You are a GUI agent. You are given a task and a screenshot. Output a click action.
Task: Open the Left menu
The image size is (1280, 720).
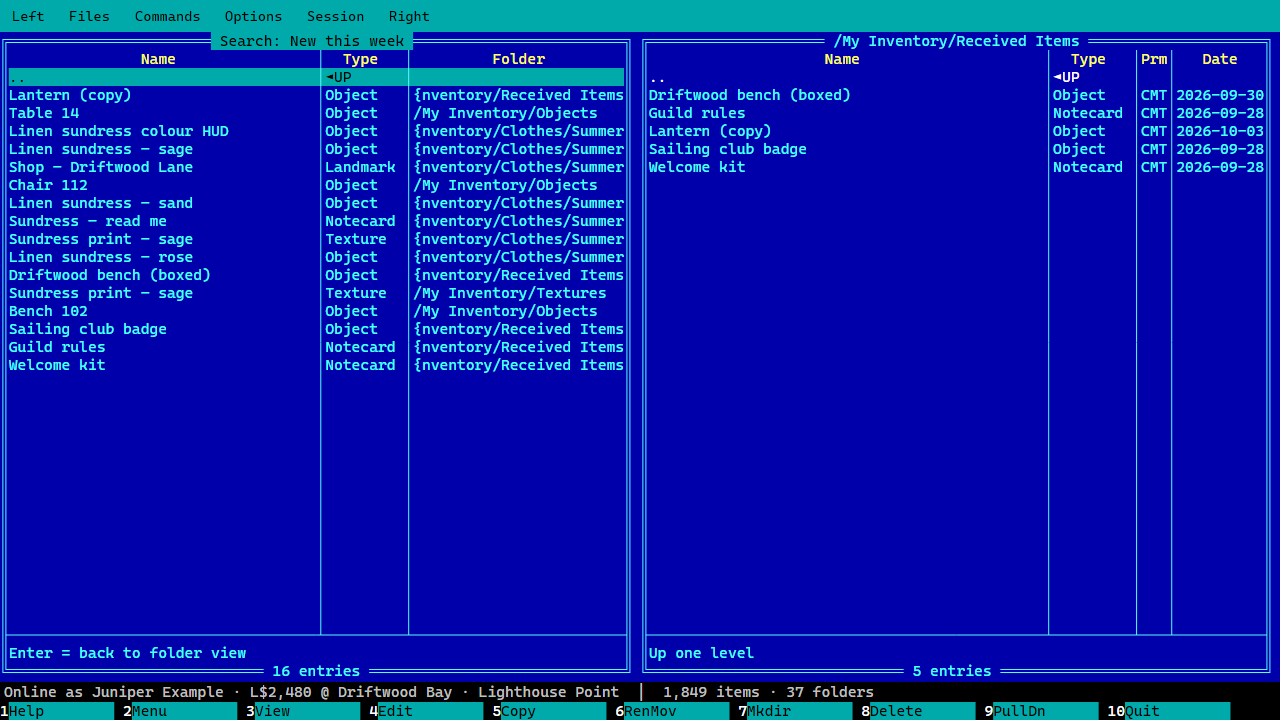pyautogui.click(x=28, y=16)
